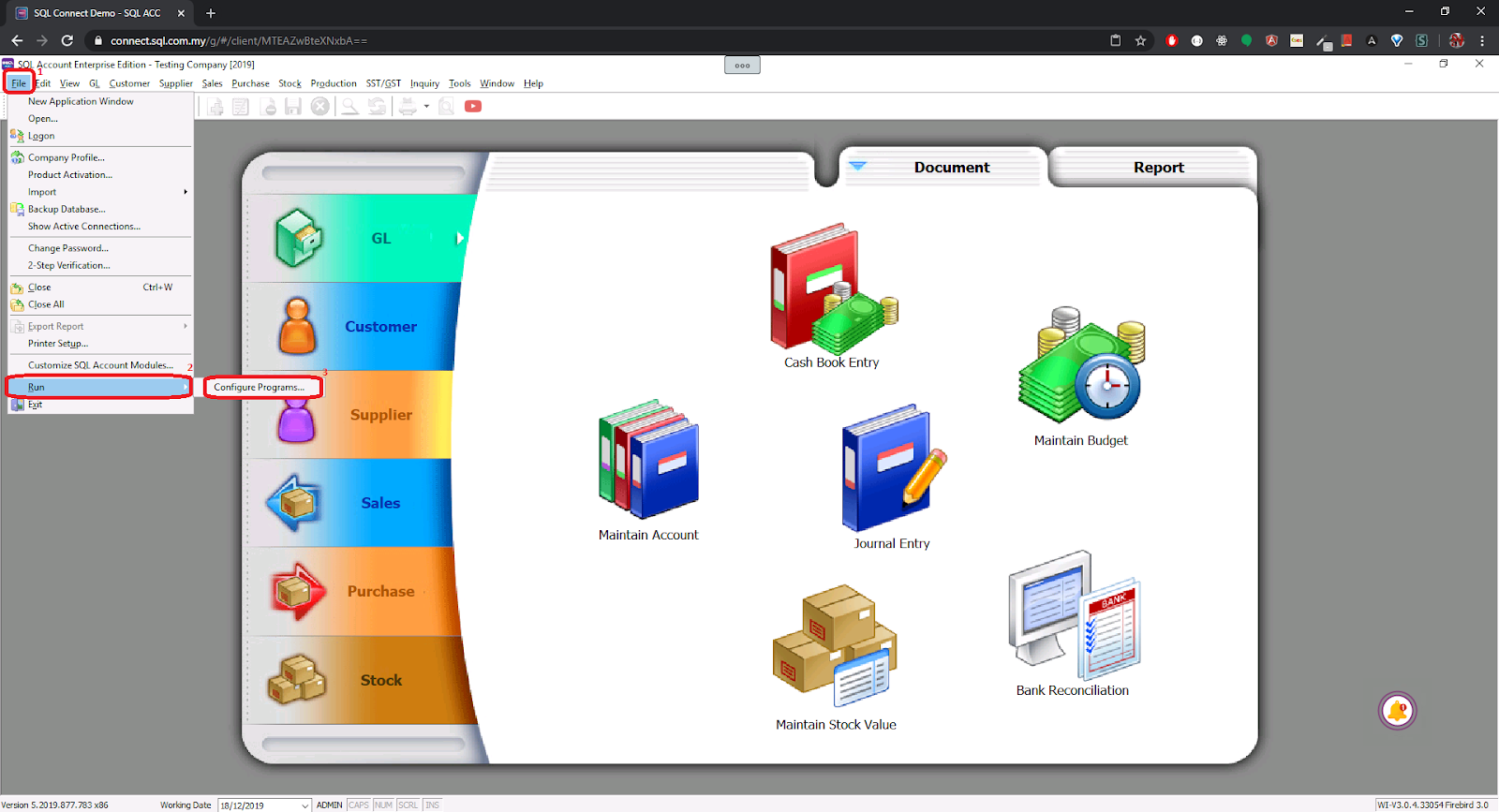
Task: Choose Show Active Connections... item
Action: click(100, 227)
